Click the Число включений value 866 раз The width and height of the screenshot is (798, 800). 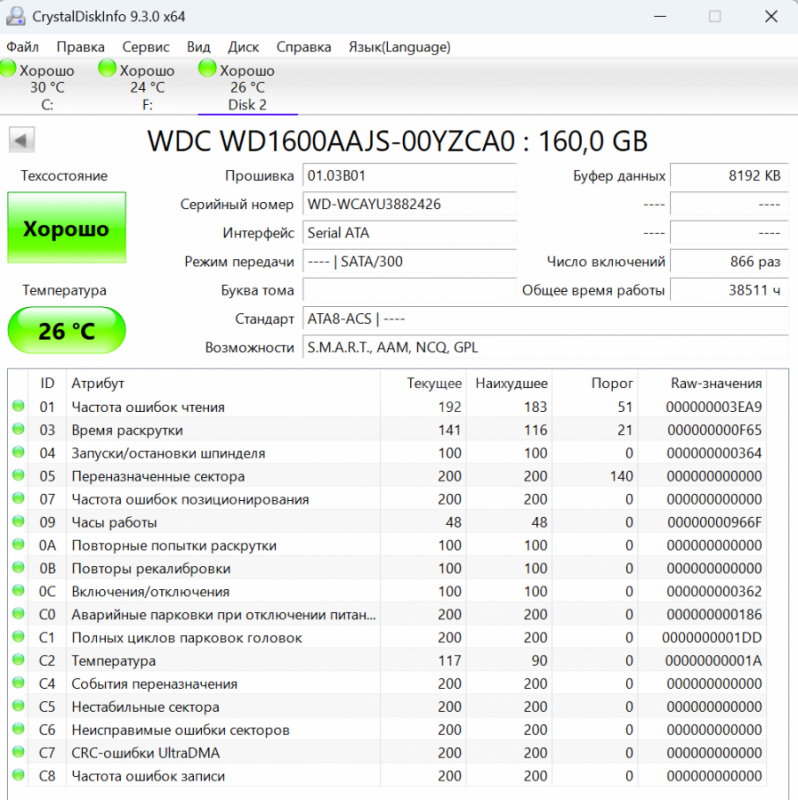tap(729, 261)
